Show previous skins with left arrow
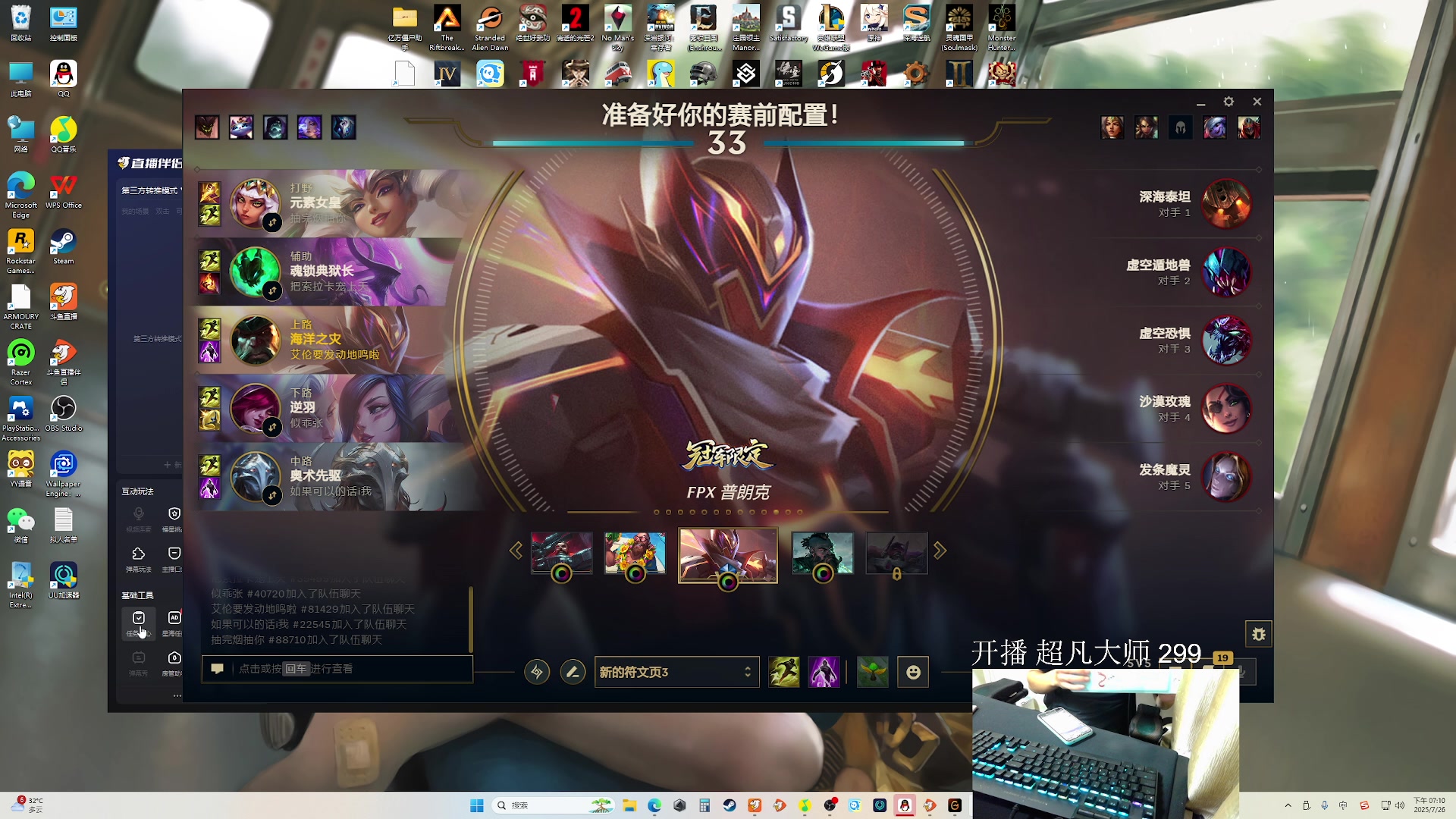 tap(516, 551)
